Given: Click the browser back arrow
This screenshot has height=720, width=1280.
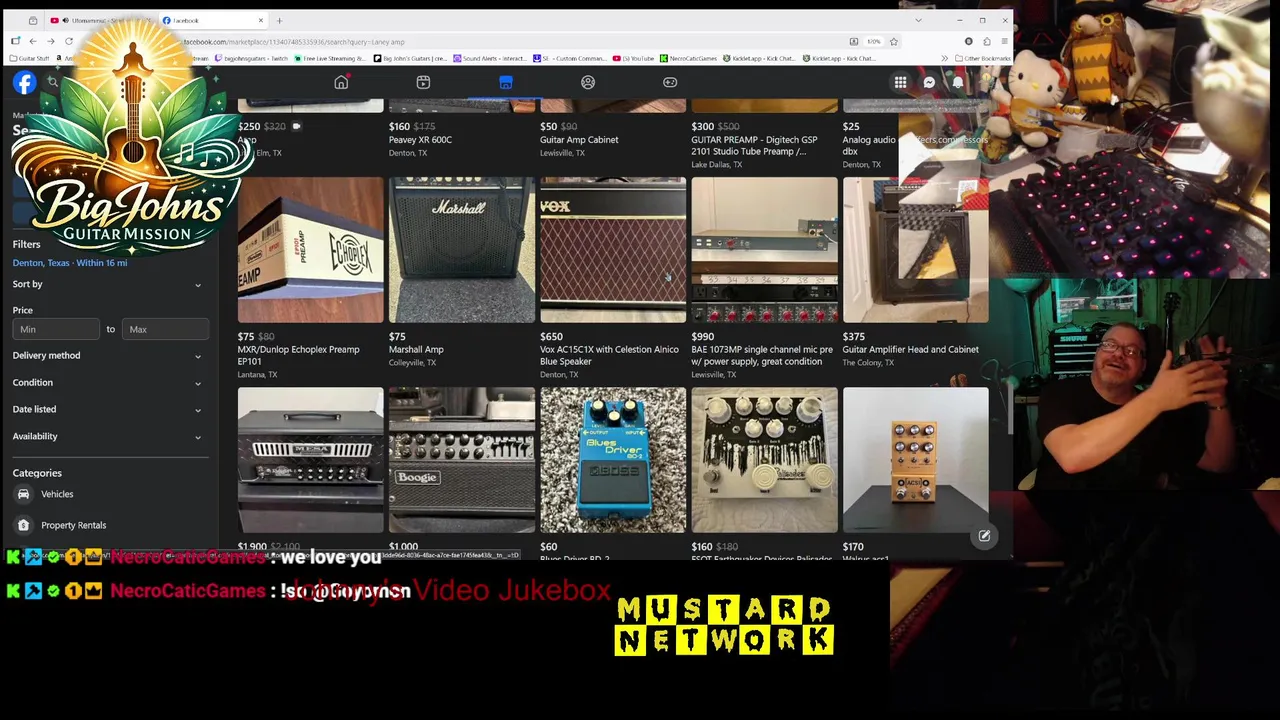Looking at the screenshot, I should (x=33, y=41).
